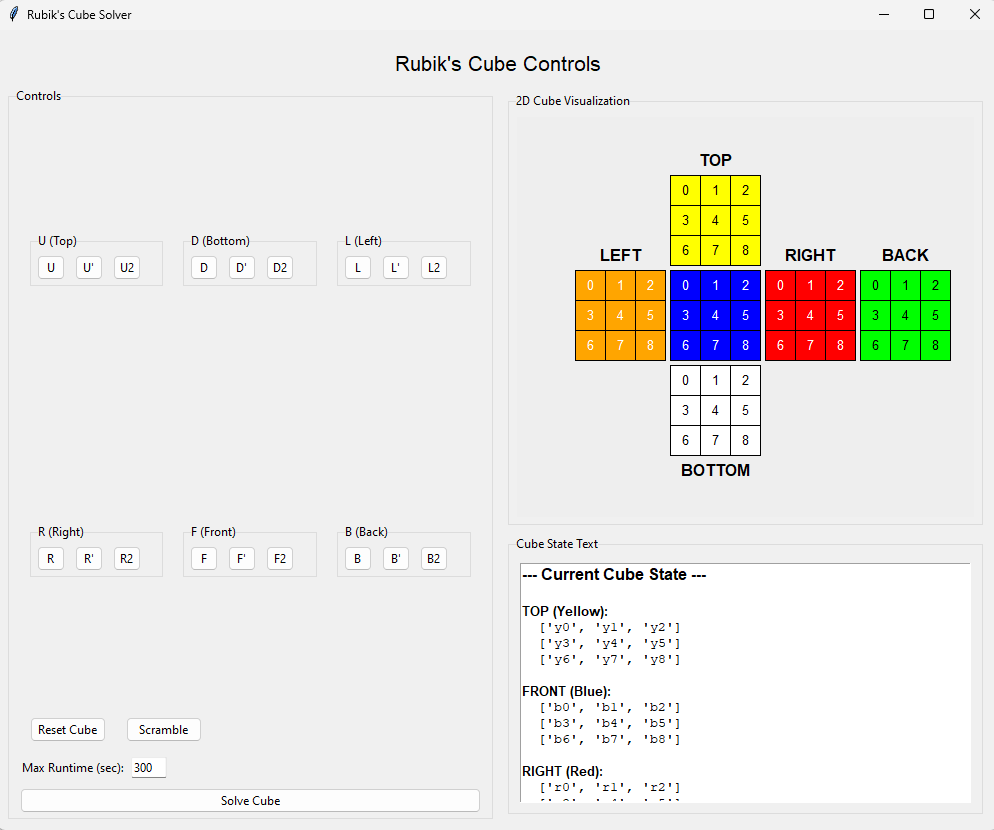Click the U' counter-clockwise button
The height and width of the screenshot is (830, 994).
pos(89,268)
